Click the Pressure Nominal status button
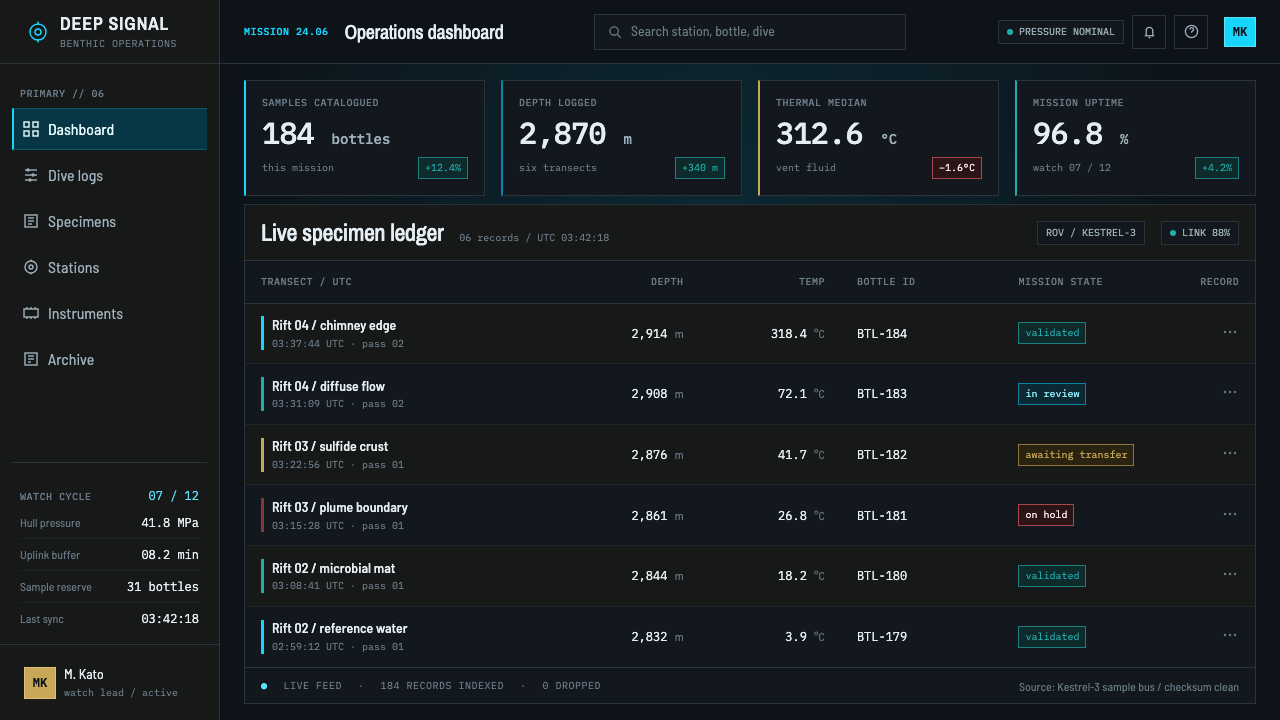1280x720 pixels. pos(1061,32)
